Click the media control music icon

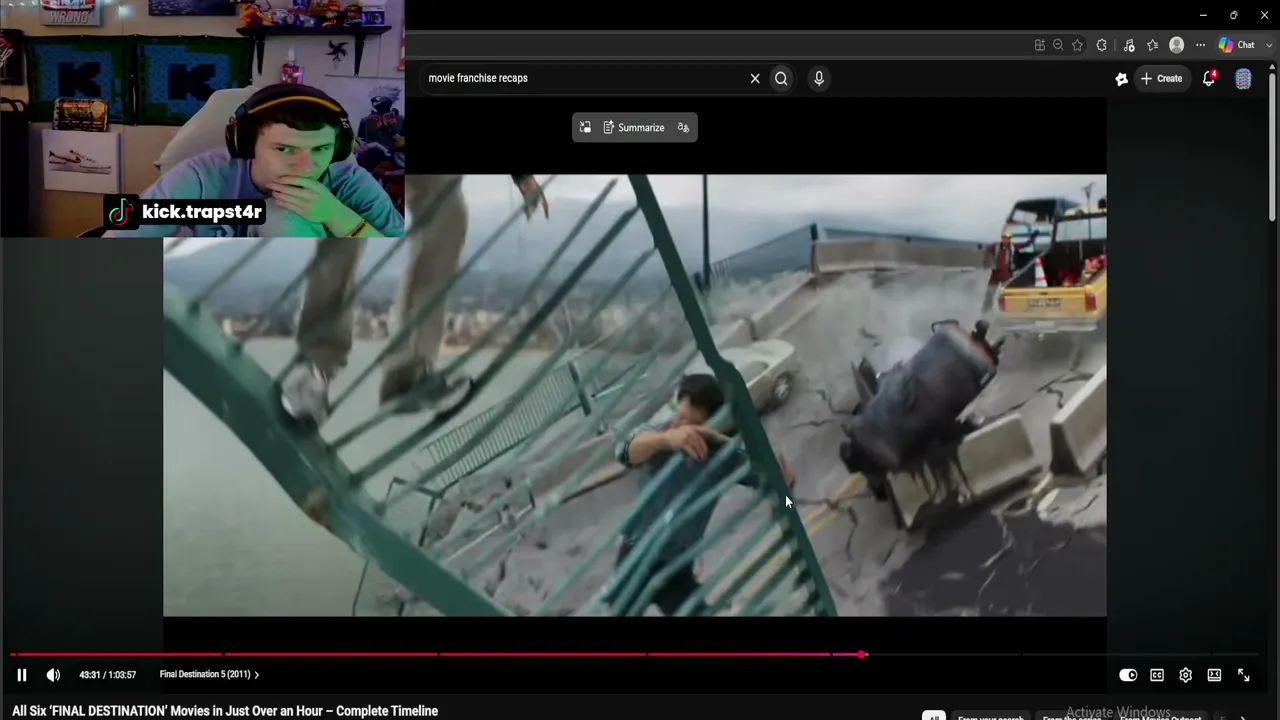1129,45
